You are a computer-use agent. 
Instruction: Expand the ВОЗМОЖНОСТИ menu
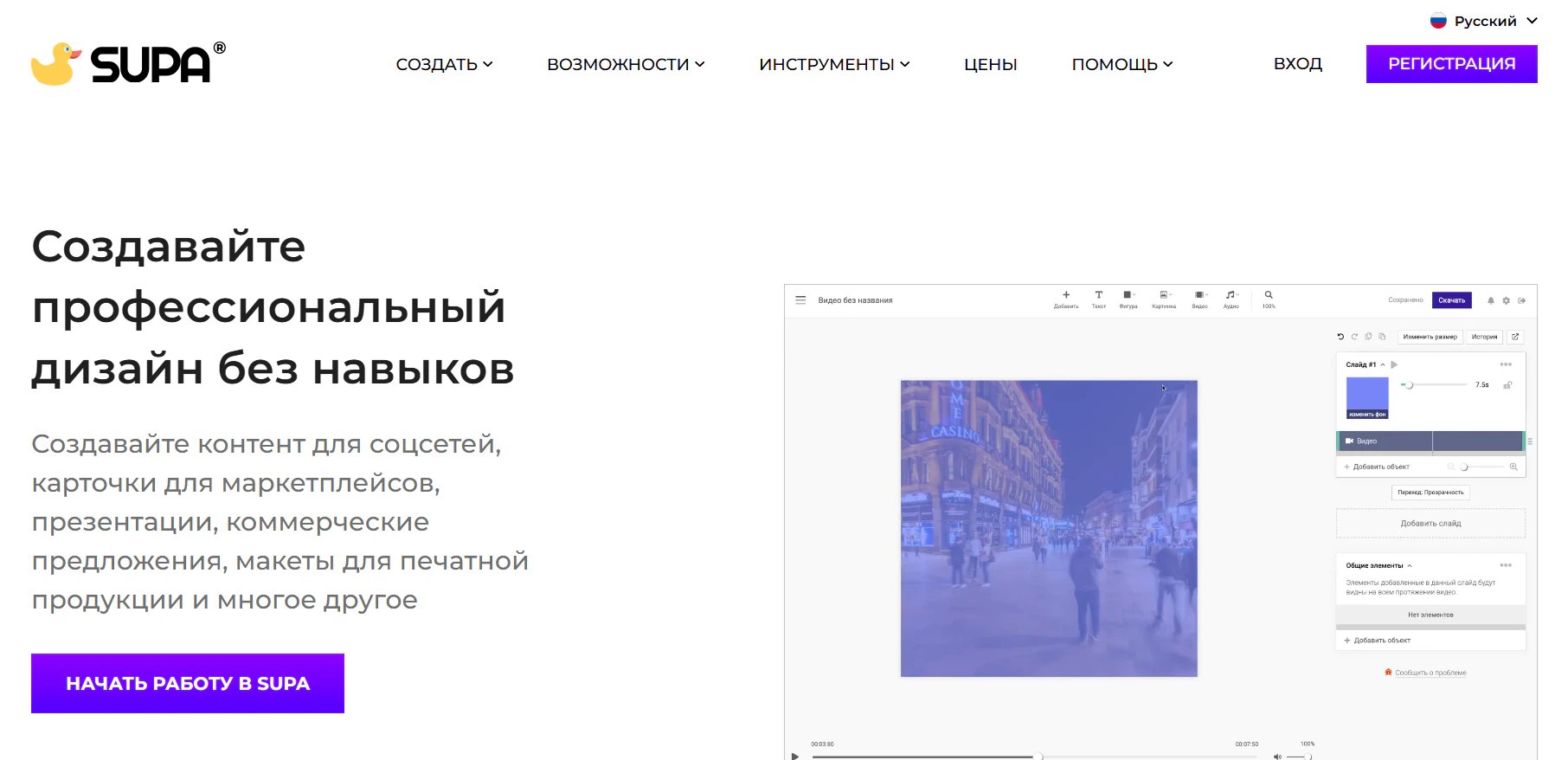pos(626,64)
